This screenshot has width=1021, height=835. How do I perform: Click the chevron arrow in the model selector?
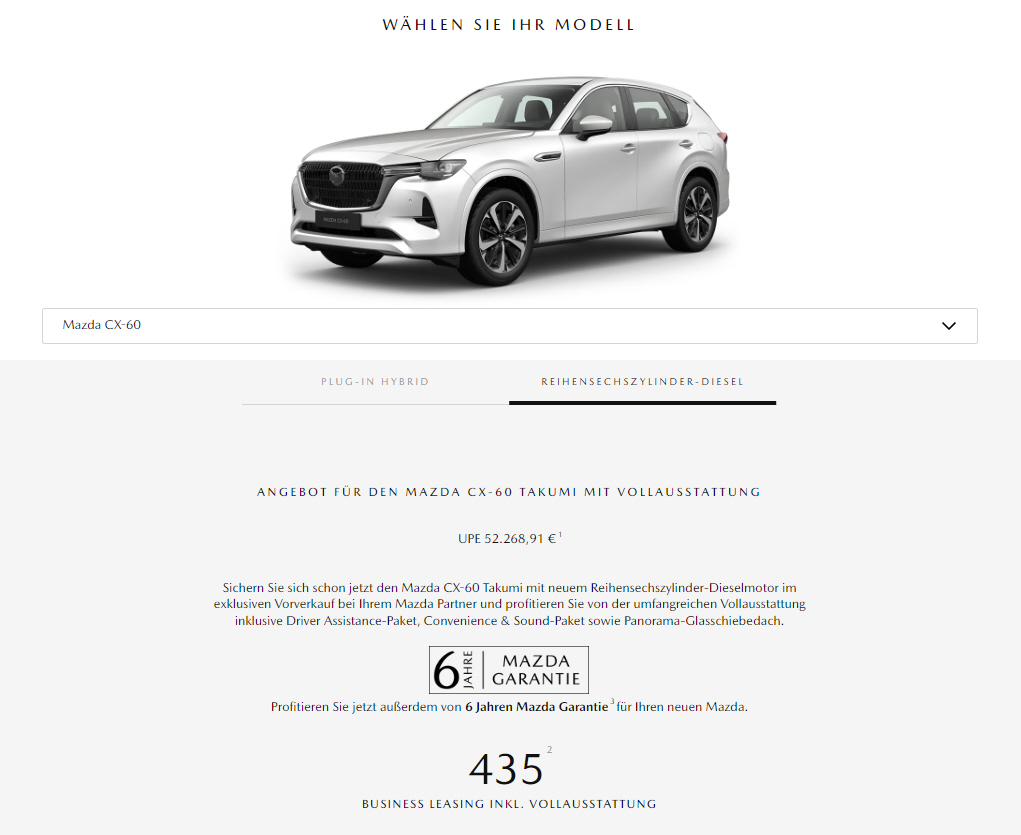[949, 326]
